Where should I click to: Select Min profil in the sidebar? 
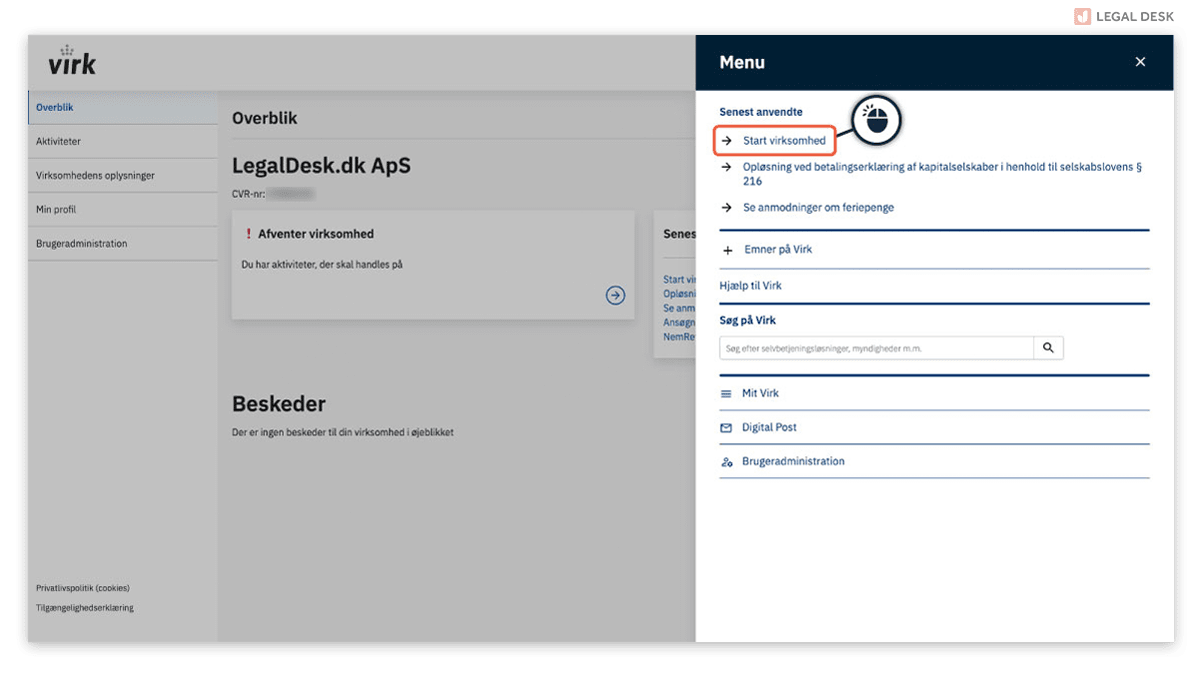123,210
